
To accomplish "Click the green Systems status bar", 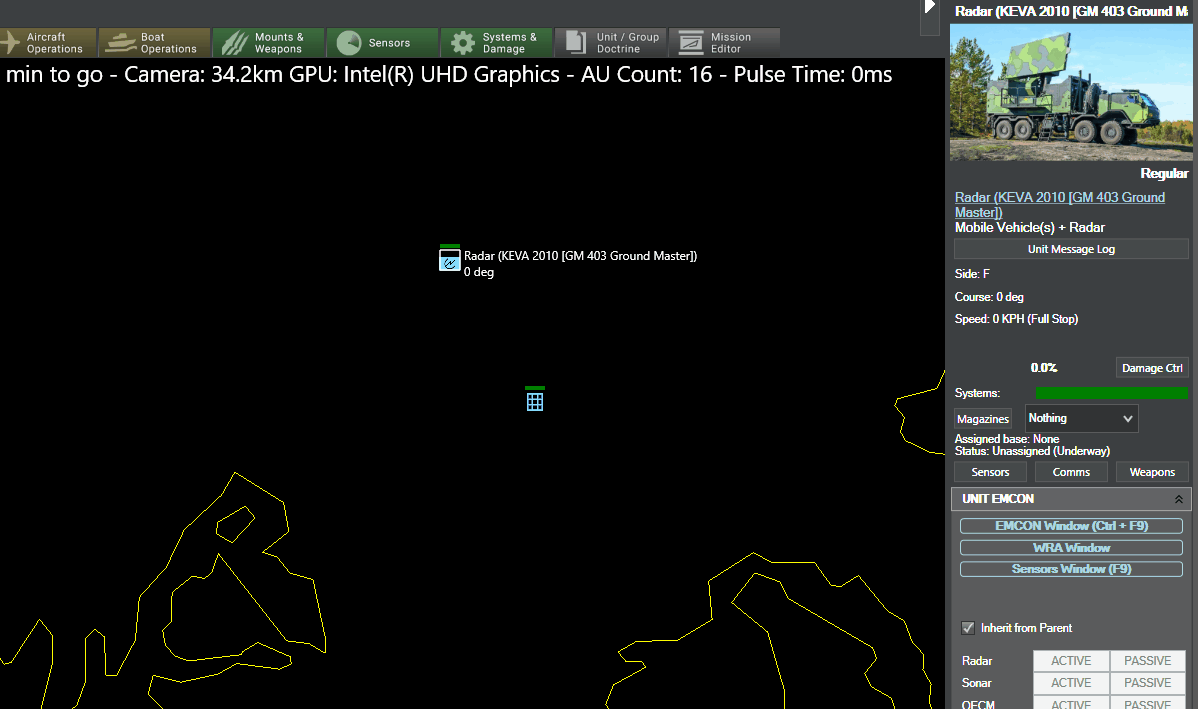I will tap(1112, 393).
